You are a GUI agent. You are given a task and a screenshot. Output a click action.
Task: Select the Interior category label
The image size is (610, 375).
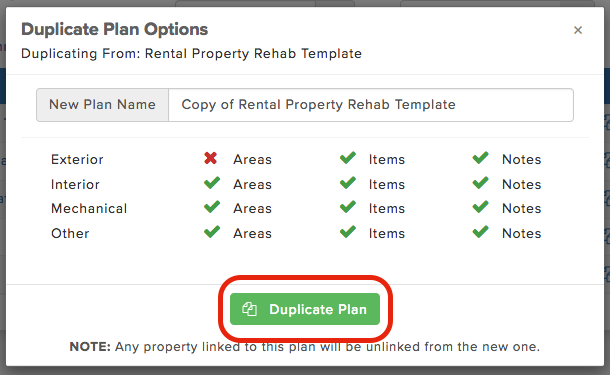point(75,184)
